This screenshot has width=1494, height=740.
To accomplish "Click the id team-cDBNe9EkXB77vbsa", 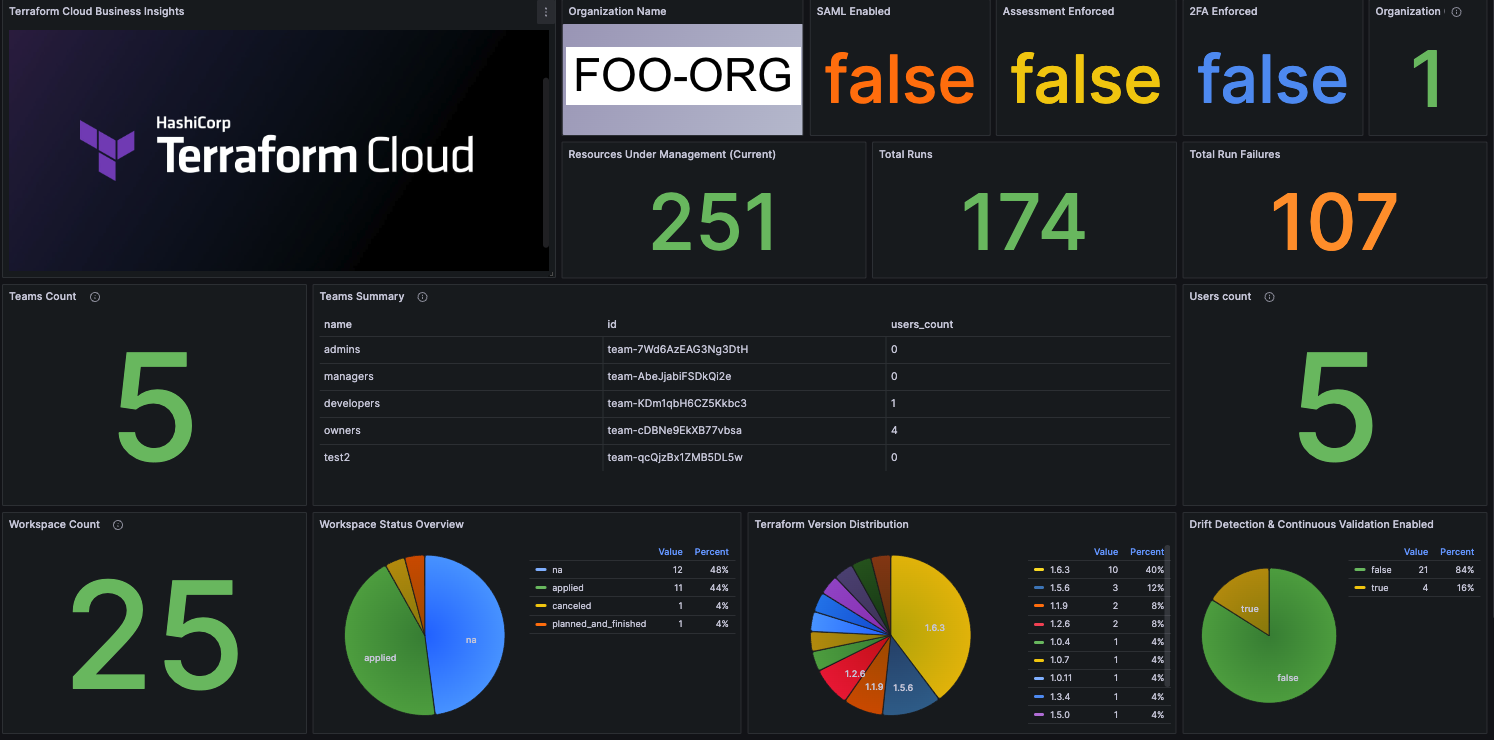I will (674, 431).
